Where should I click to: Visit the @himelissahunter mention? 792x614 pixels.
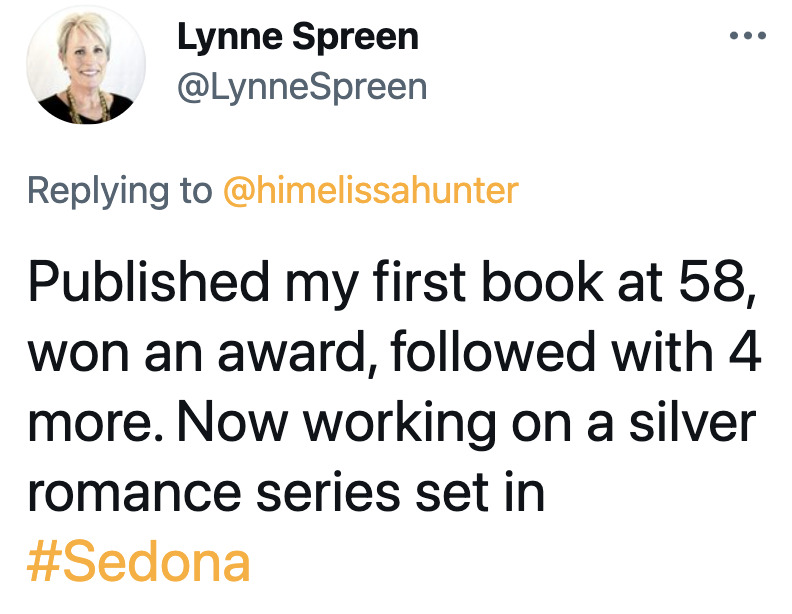pos(371,190)
